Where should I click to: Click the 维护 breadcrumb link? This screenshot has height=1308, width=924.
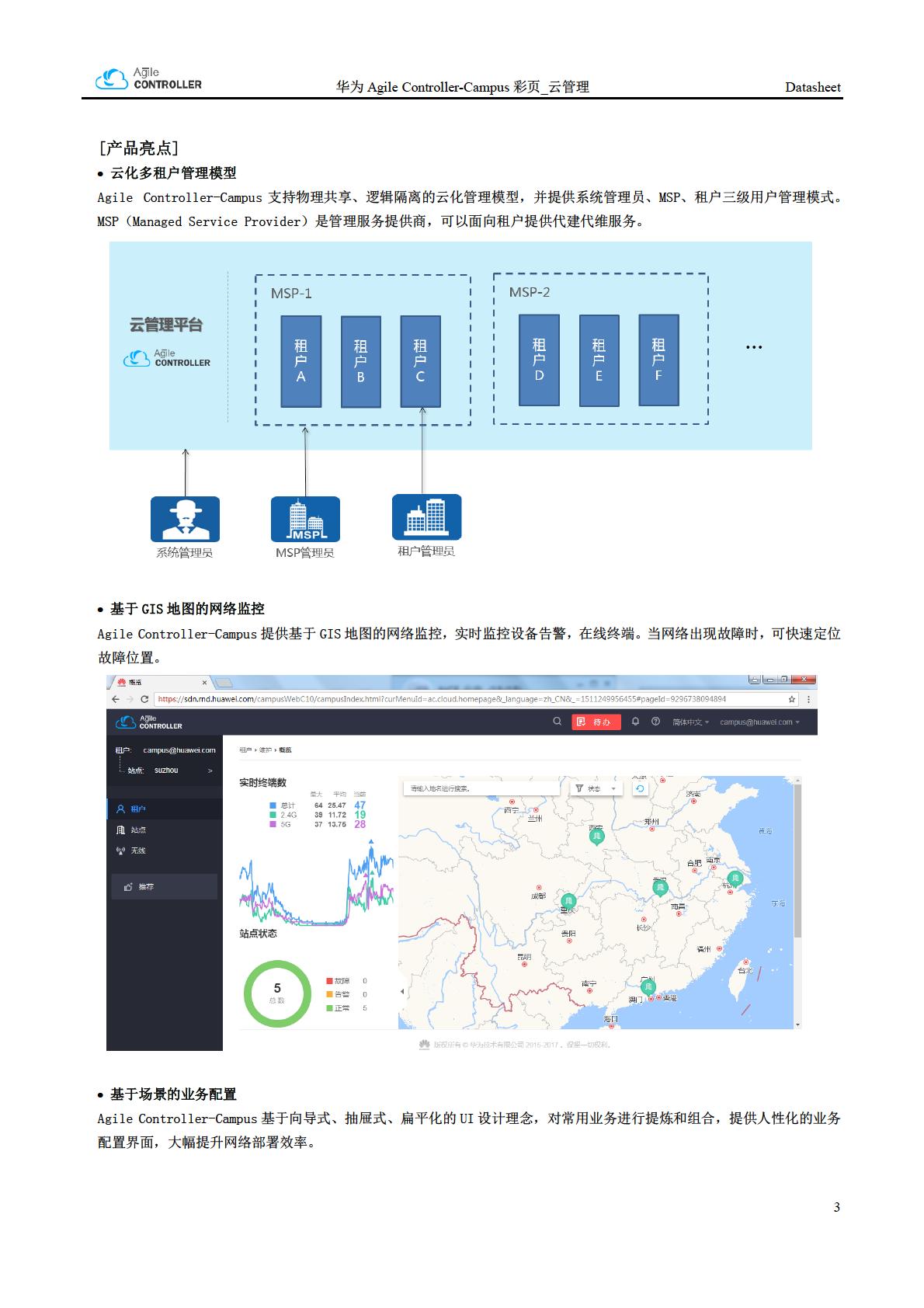click(x=266, y=750)
